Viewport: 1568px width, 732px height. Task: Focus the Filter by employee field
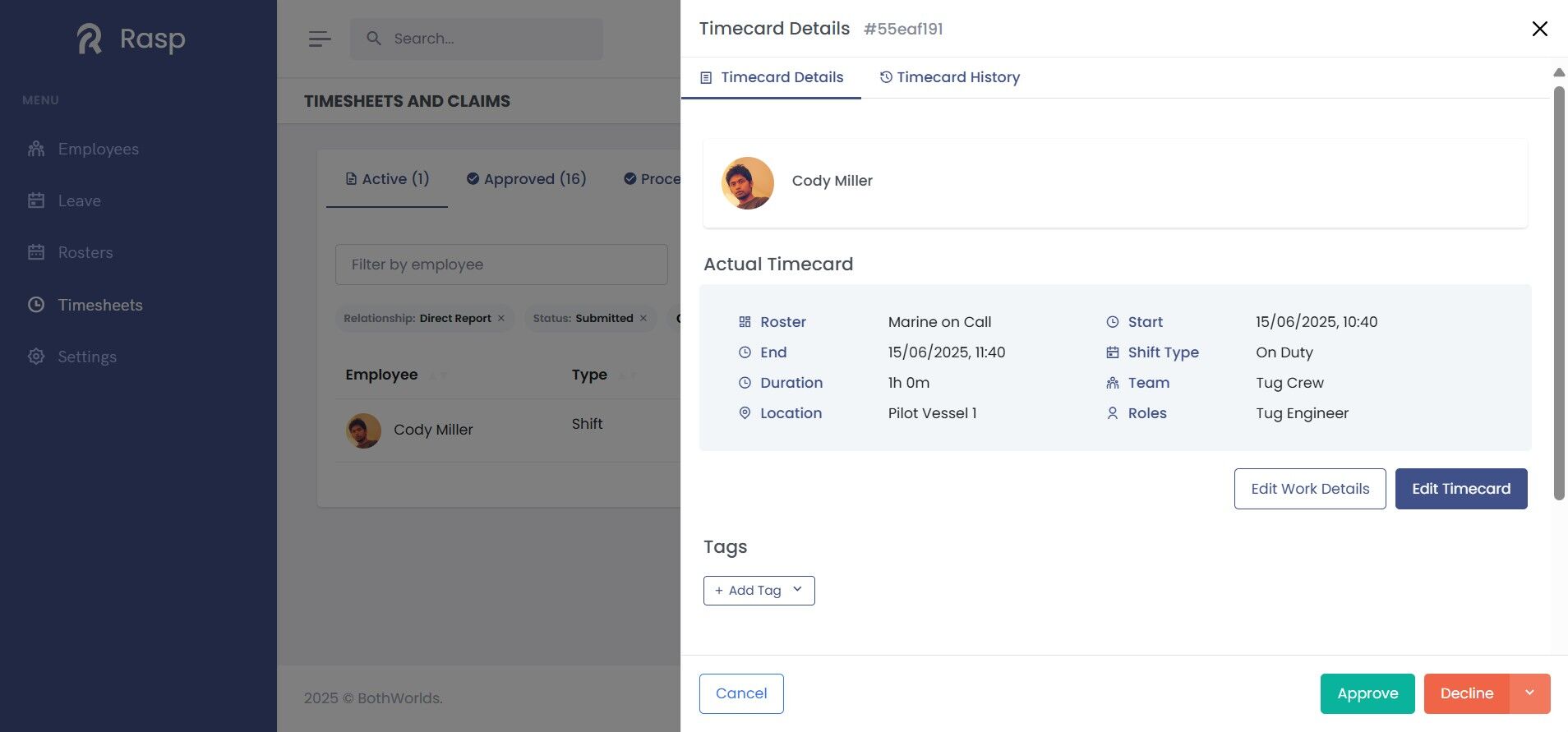click(x=501, y=265)
